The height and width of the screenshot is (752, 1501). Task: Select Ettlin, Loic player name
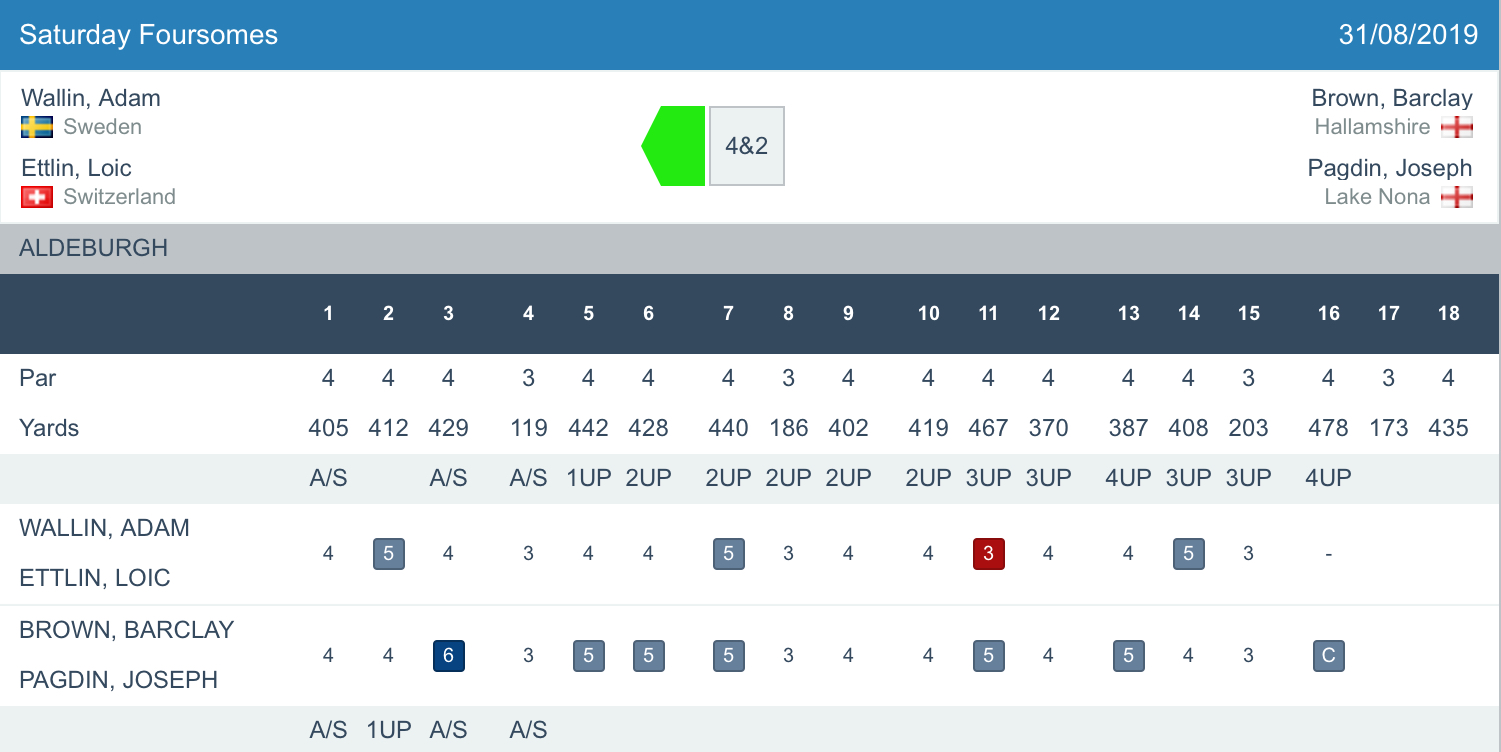[77, 168]
